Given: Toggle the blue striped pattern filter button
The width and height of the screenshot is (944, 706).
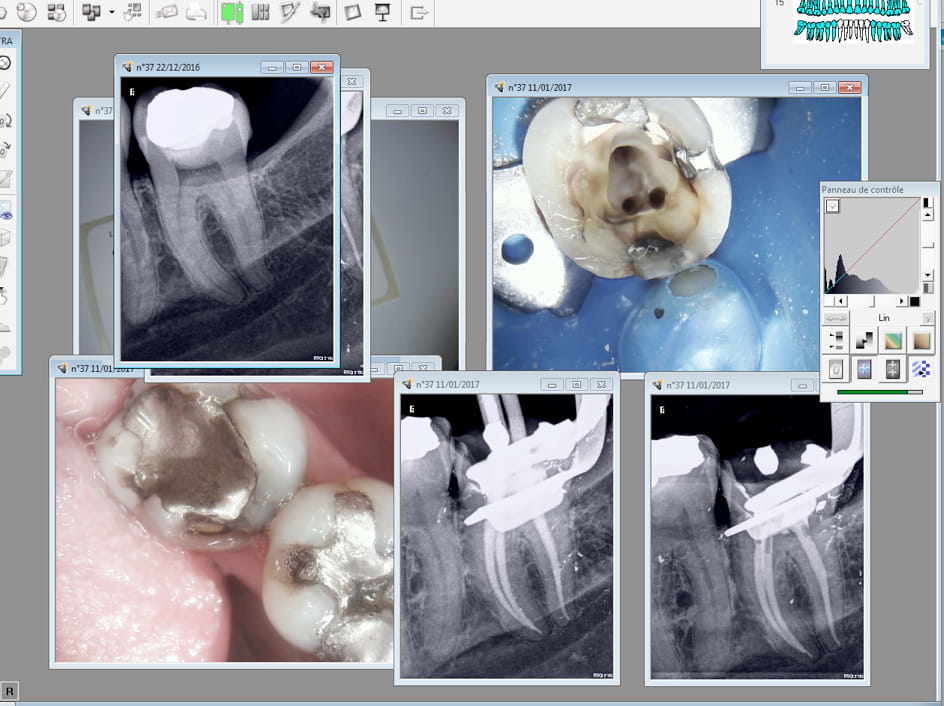Looking at the screenshot, I should [922, 369].
